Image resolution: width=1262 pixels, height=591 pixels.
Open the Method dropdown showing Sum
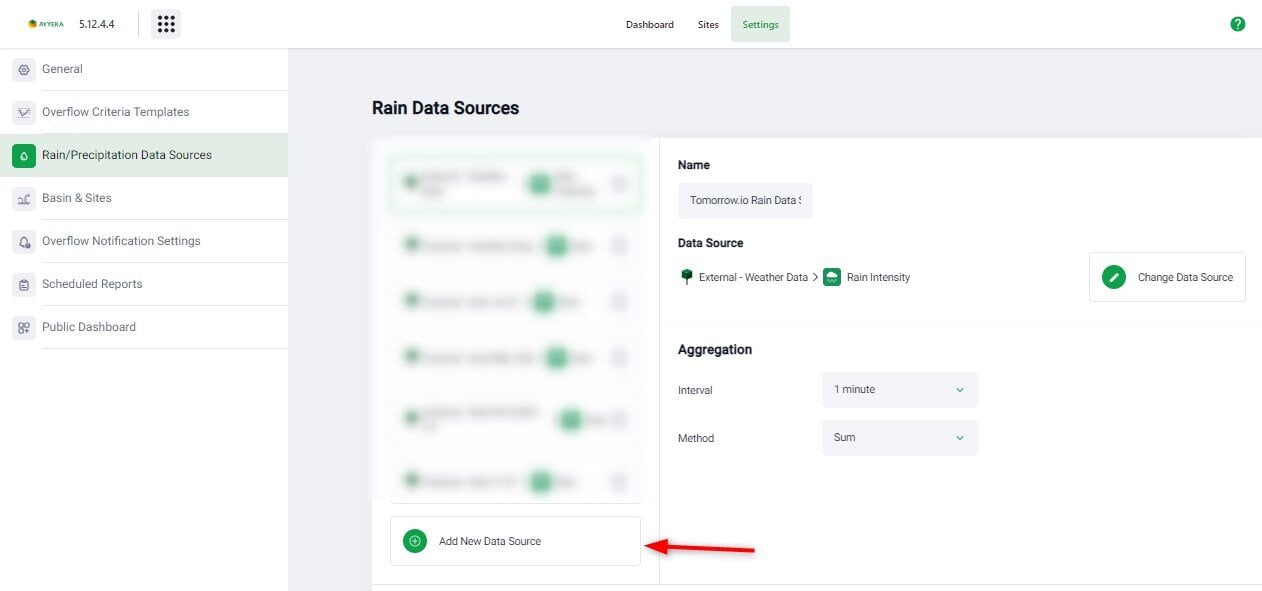click(899, 438)
